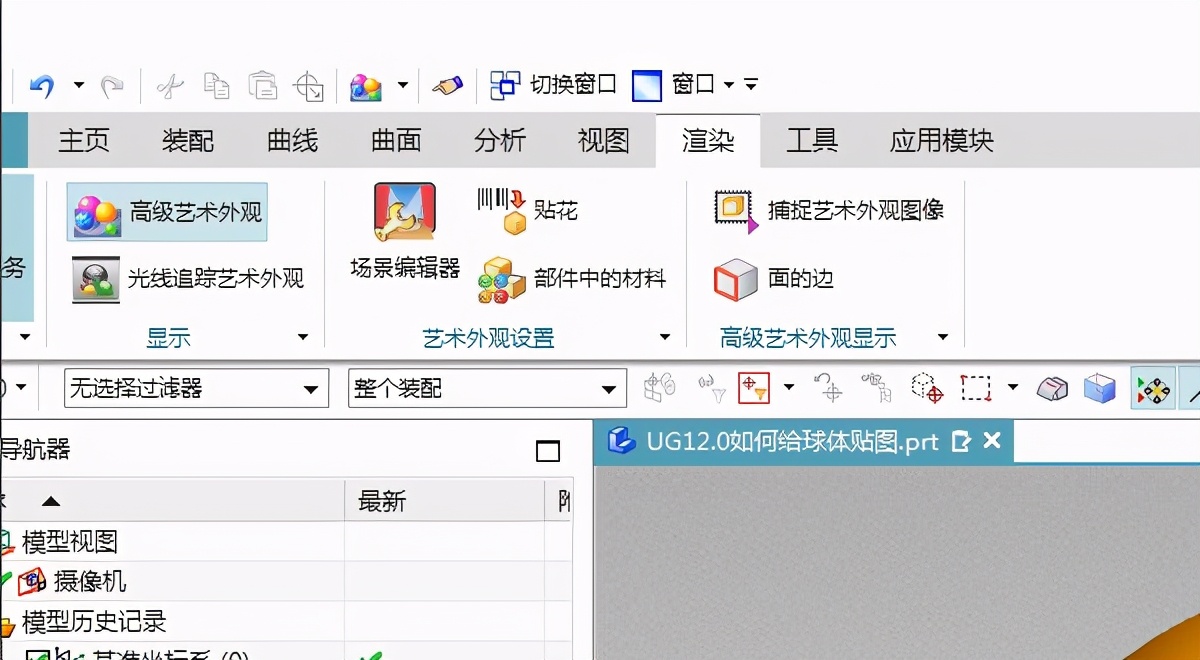The width and height of the screenshot is (1200, 660).
Task: Go to the 工具 ribbon tab
Action: tap(812, 141)
